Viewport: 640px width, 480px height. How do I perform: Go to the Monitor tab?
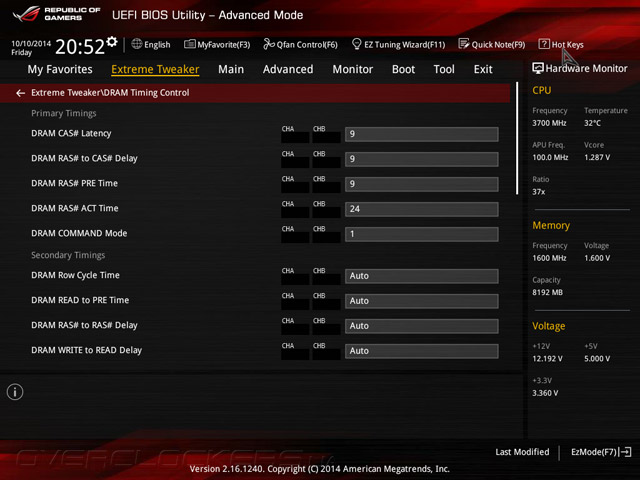coord(353,69)
